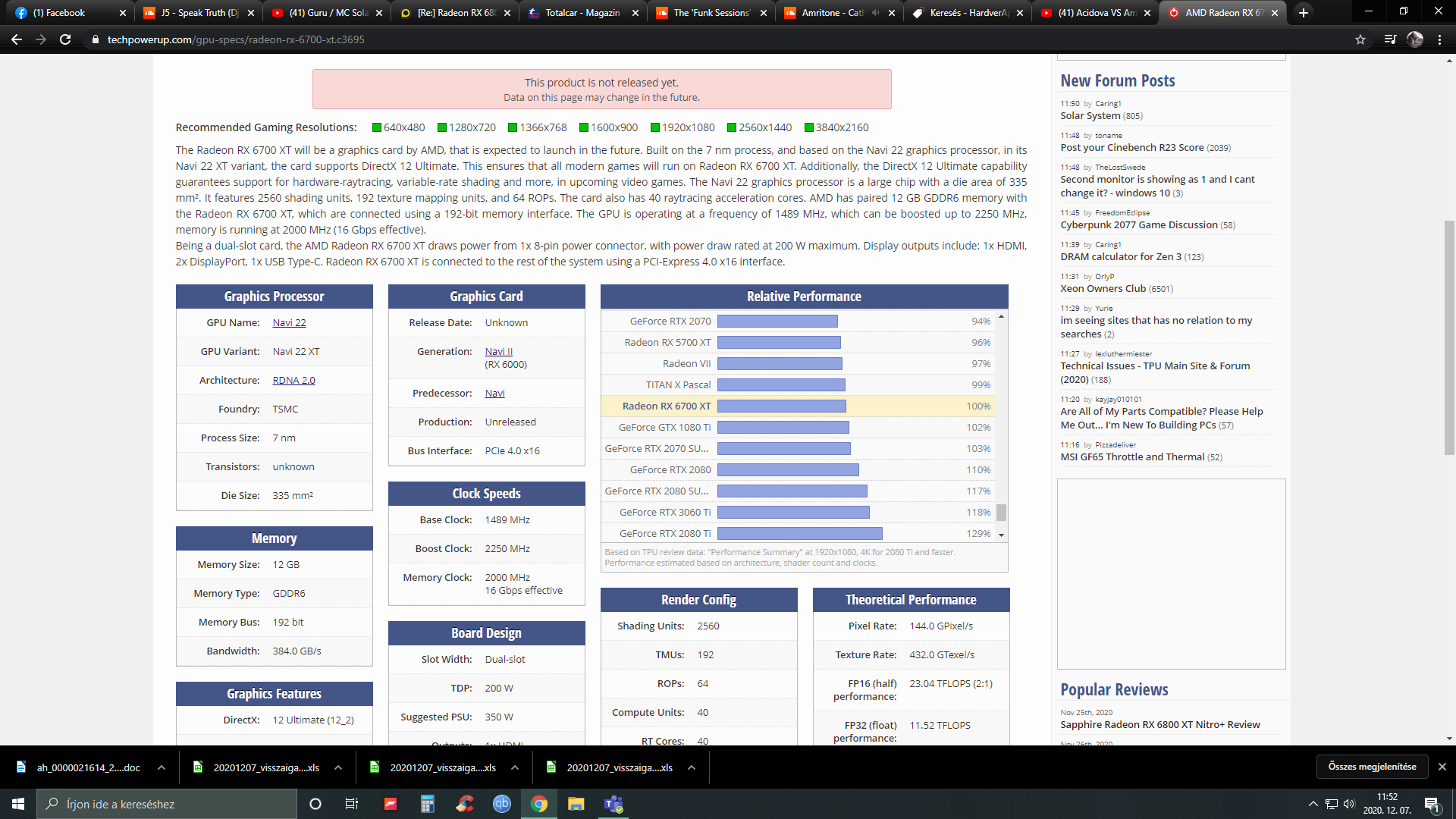This screenshot has width=1456, height=819.
Task: Open the taskbar clock and date
Action: point(1387,804)
